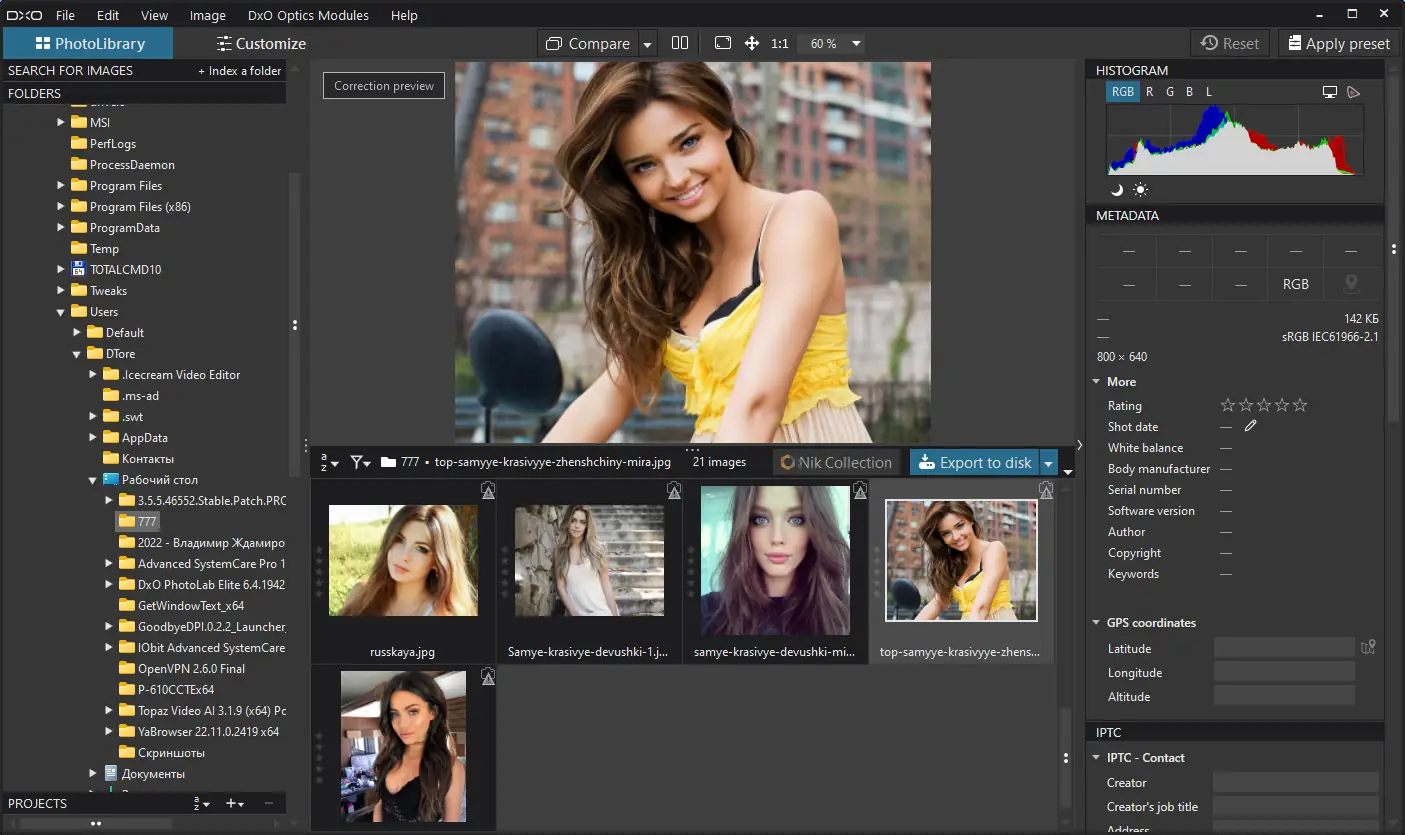
Task: Click the Nik Collection button
Action: (x=835, y=462)
